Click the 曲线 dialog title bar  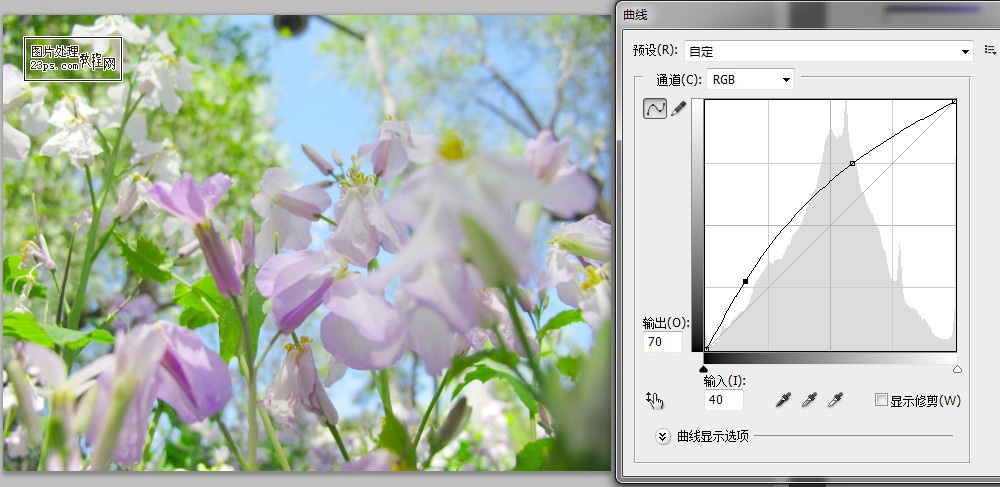coord(807,15)
